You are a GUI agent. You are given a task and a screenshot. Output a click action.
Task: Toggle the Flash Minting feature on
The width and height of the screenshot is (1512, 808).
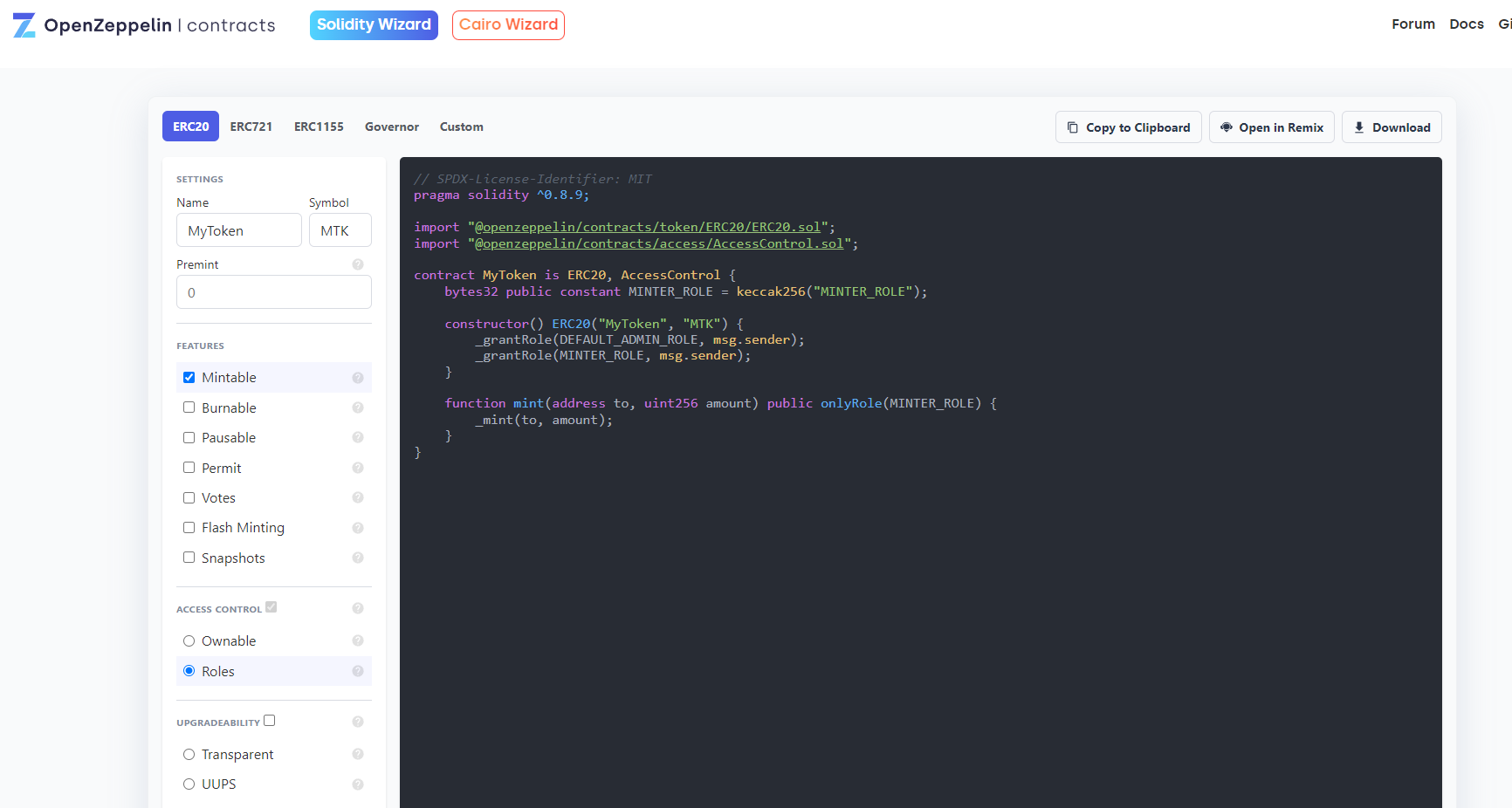[x=189, y=527]
